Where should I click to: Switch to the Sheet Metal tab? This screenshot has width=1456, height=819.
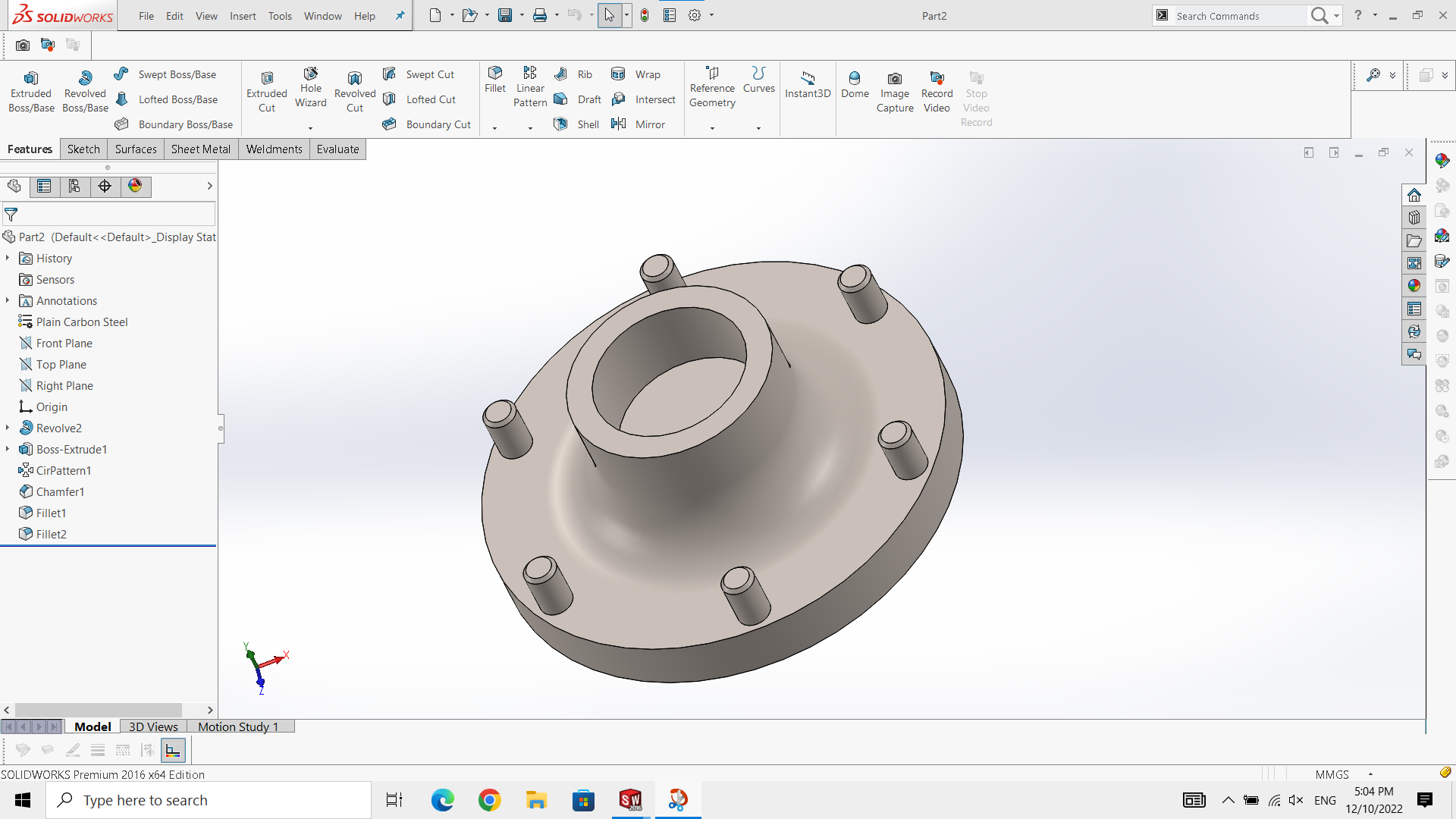pos(201,149)
